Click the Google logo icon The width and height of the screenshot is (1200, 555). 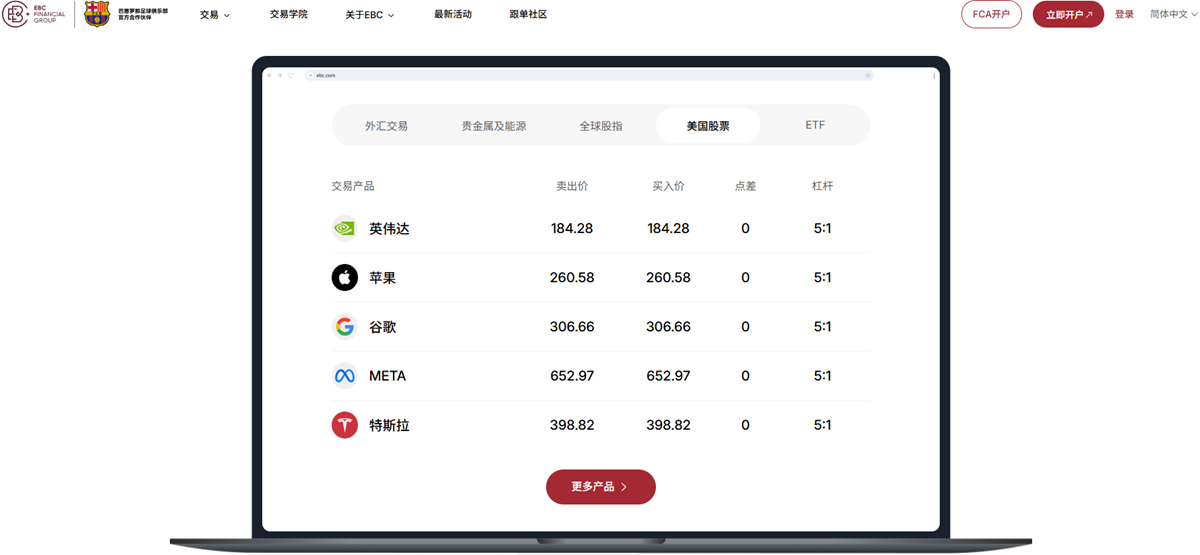pos(344,326)
